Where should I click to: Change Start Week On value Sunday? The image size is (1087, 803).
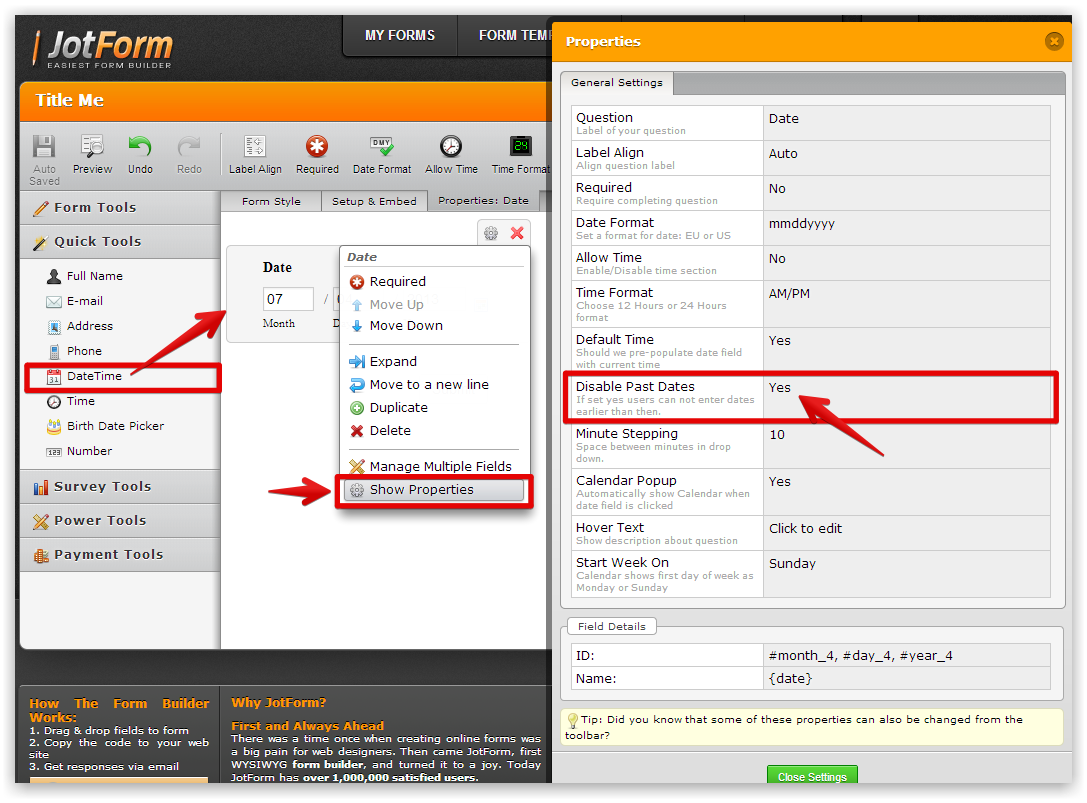point(906,573)
